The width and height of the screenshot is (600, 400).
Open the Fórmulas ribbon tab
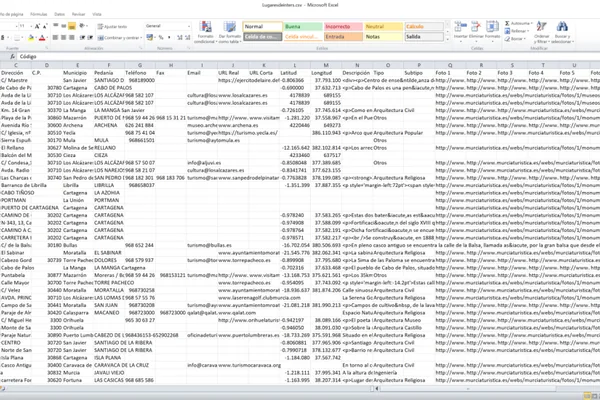[x=39, y=14]
